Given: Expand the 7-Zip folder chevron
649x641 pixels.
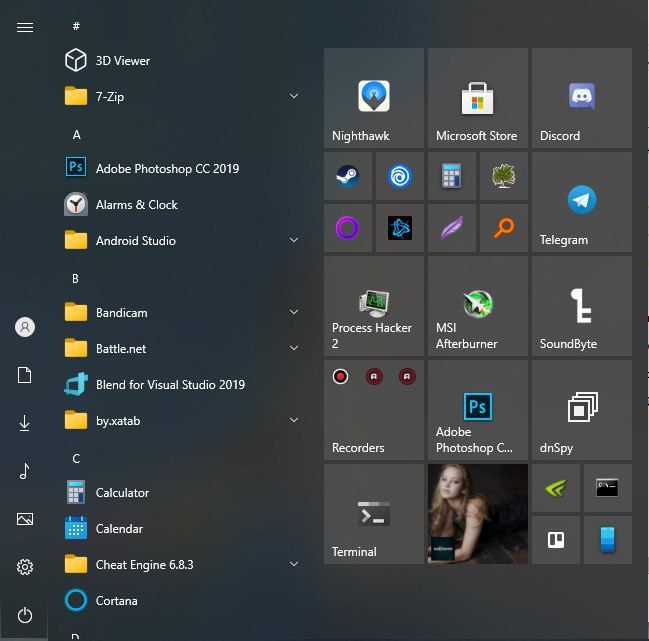Looking at the screenshot, I should [294, 96].
